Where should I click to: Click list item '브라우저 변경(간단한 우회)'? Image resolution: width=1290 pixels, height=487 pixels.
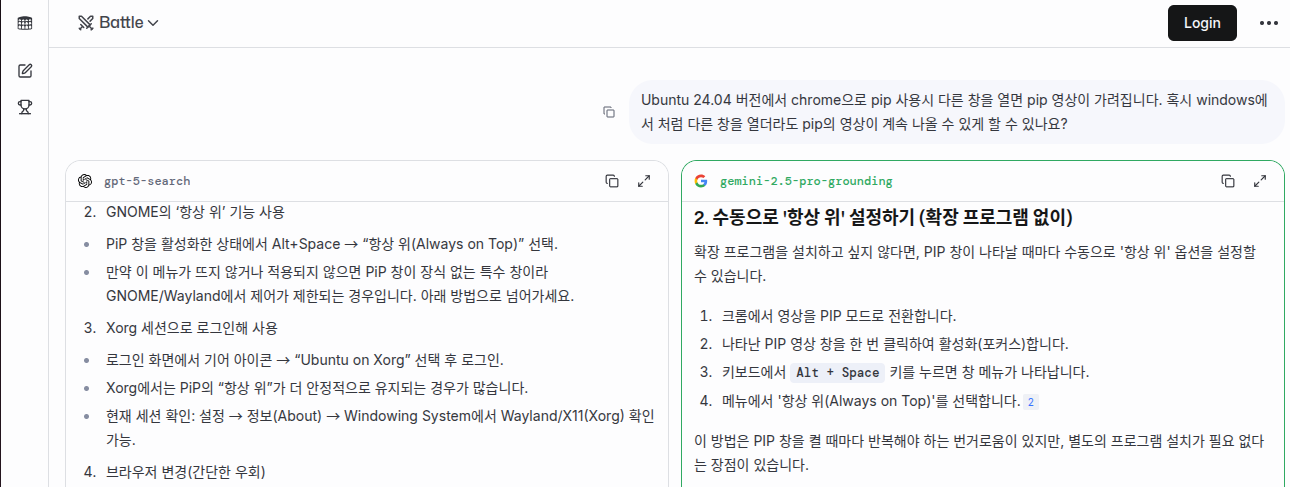186,471
